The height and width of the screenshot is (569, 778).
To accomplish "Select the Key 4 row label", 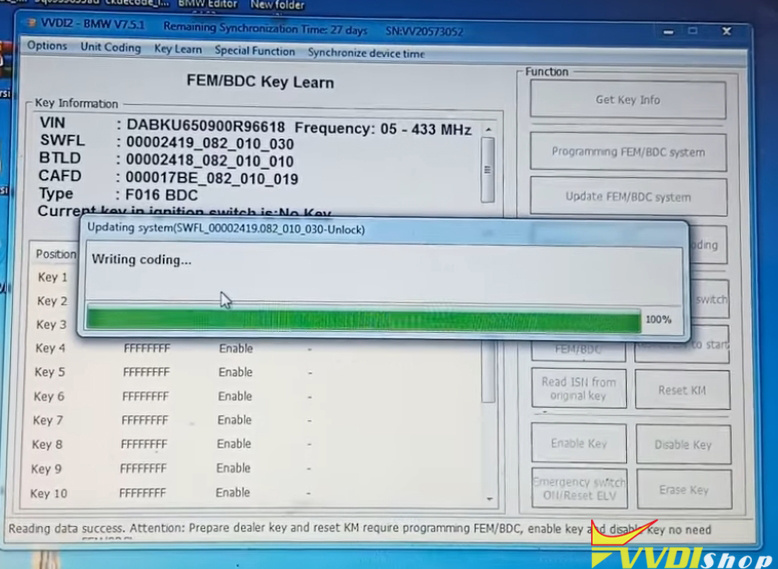I will coord(50,348).
